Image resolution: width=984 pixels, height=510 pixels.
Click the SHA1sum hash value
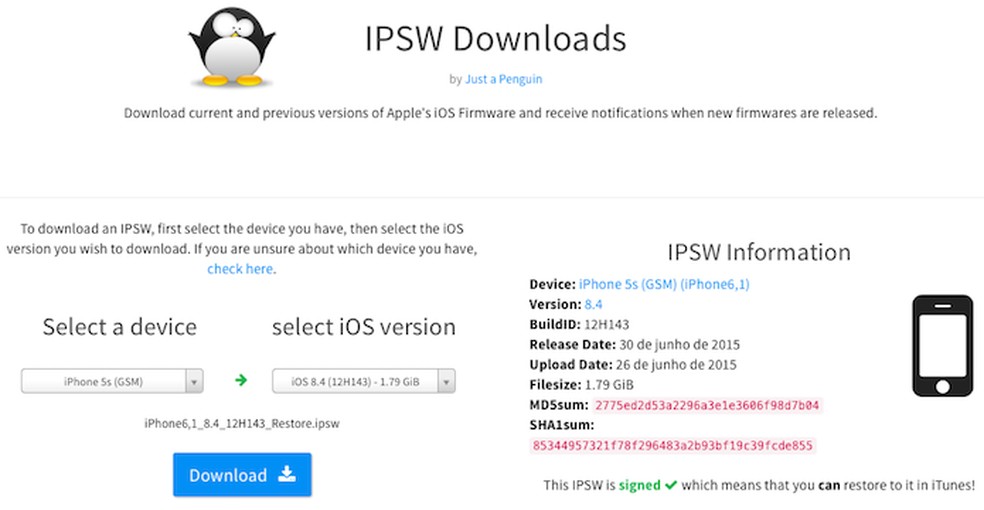(673, 446)
